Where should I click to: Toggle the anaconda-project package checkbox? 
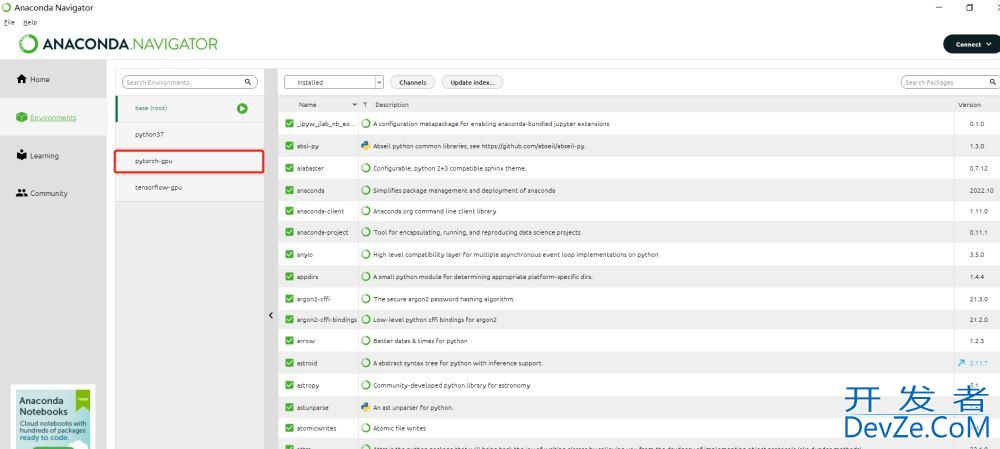point(290,232)
